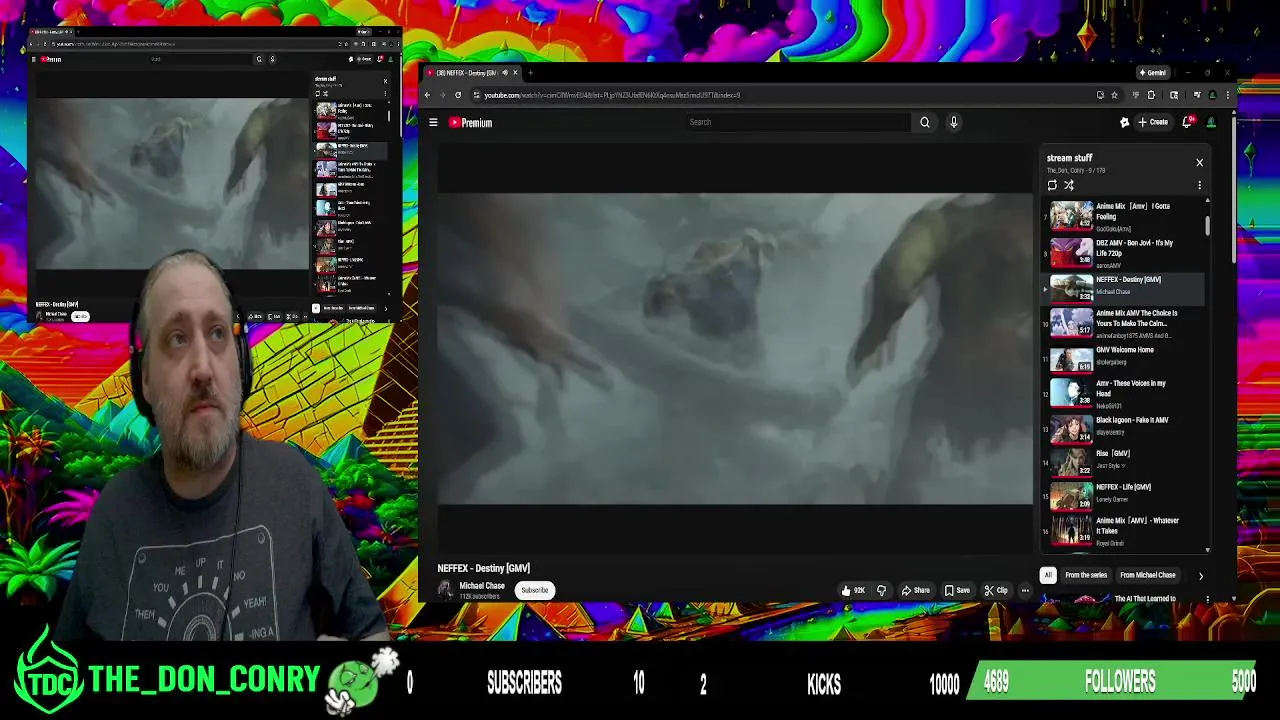This screenshot has height=720, width=1280.
Task: Click the search magnifier button
Action: coord(925,122)
